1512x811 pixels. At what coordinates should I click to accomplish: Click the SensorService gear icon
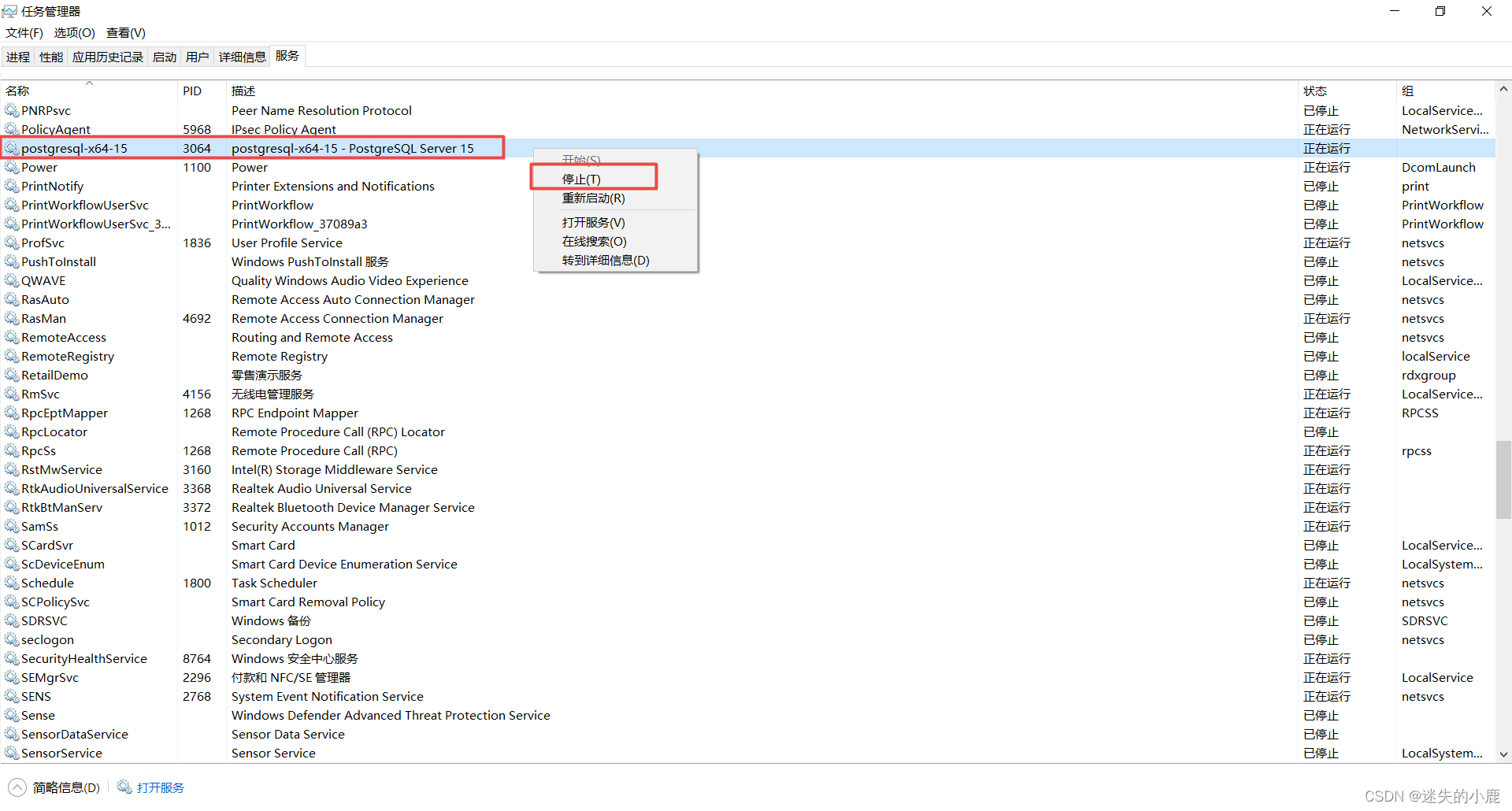pos(12,753)
